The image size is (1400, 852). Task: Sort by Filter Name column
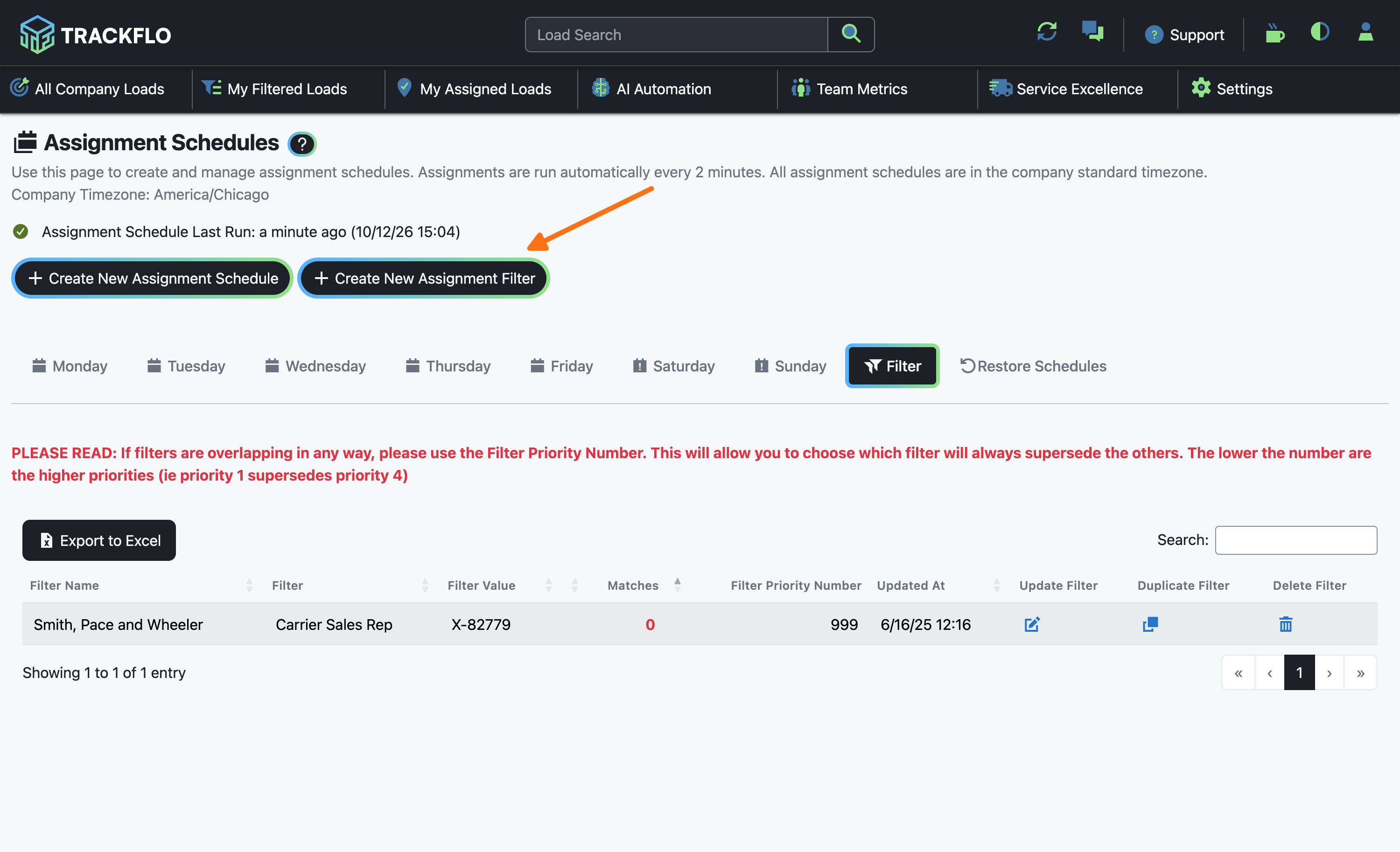click(x=141, y=586)
